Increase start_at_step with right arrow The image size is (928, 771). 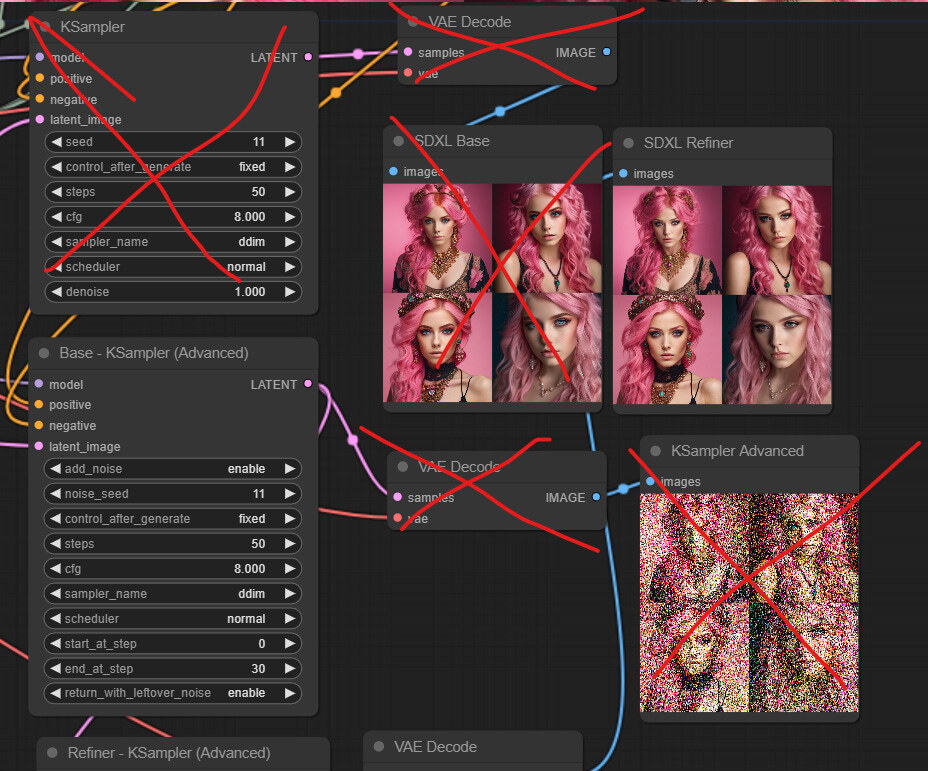(289, 644)
